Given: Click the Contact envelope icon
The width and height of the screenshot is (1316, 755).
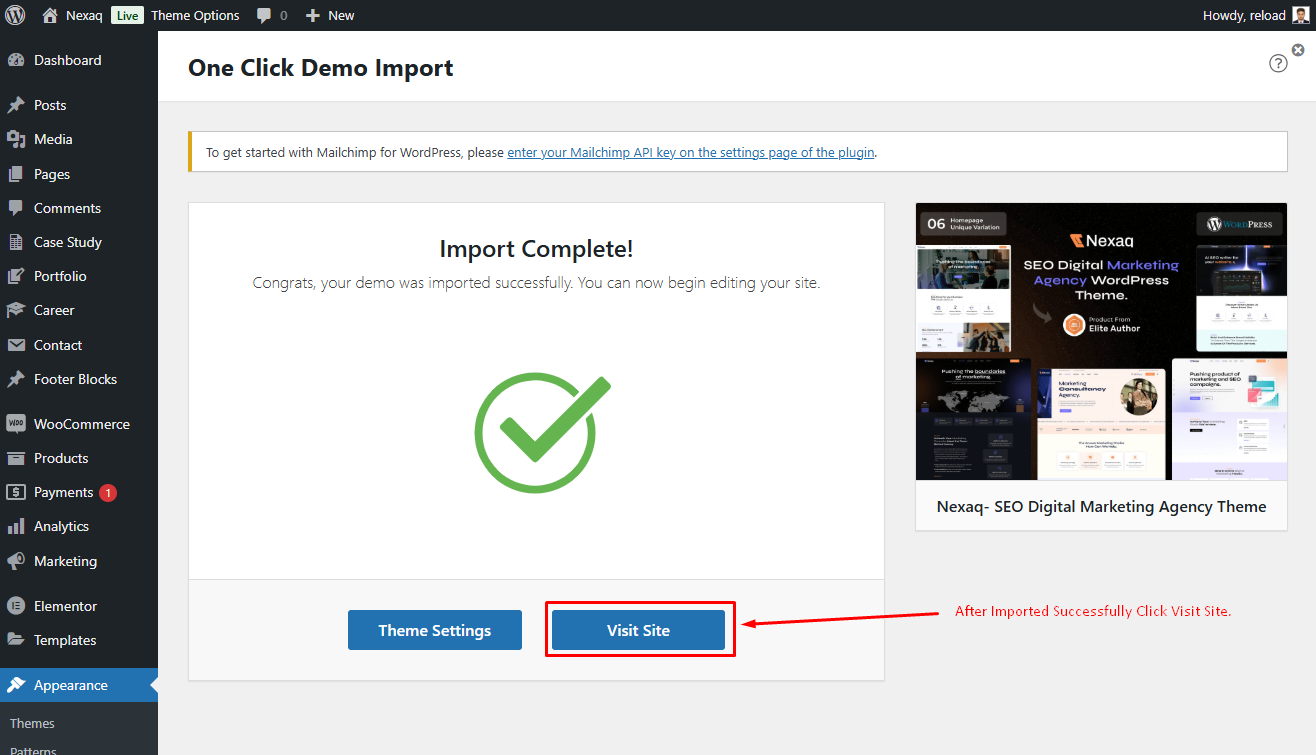Looking at the screenshot, I should (16, 345).
